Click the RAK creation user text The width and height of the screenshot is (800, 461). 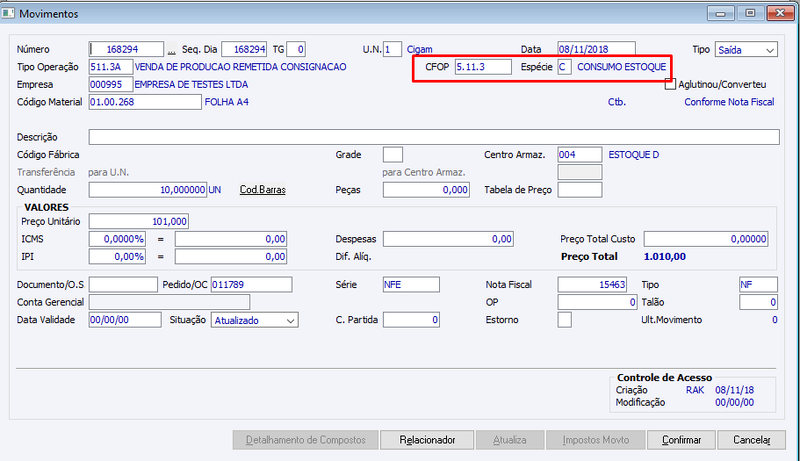(695, 390)
